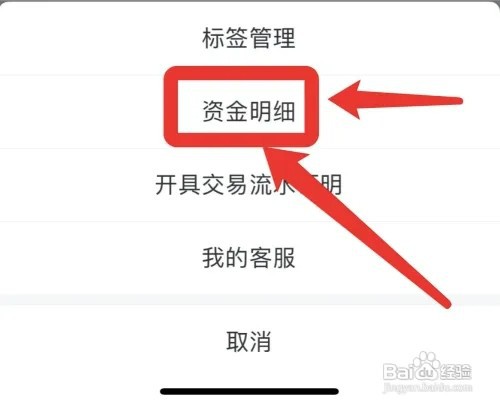Screen dimensions: 500x405
Task: Click the tail of the diagonal red arrow
Action: coord(445,302)
